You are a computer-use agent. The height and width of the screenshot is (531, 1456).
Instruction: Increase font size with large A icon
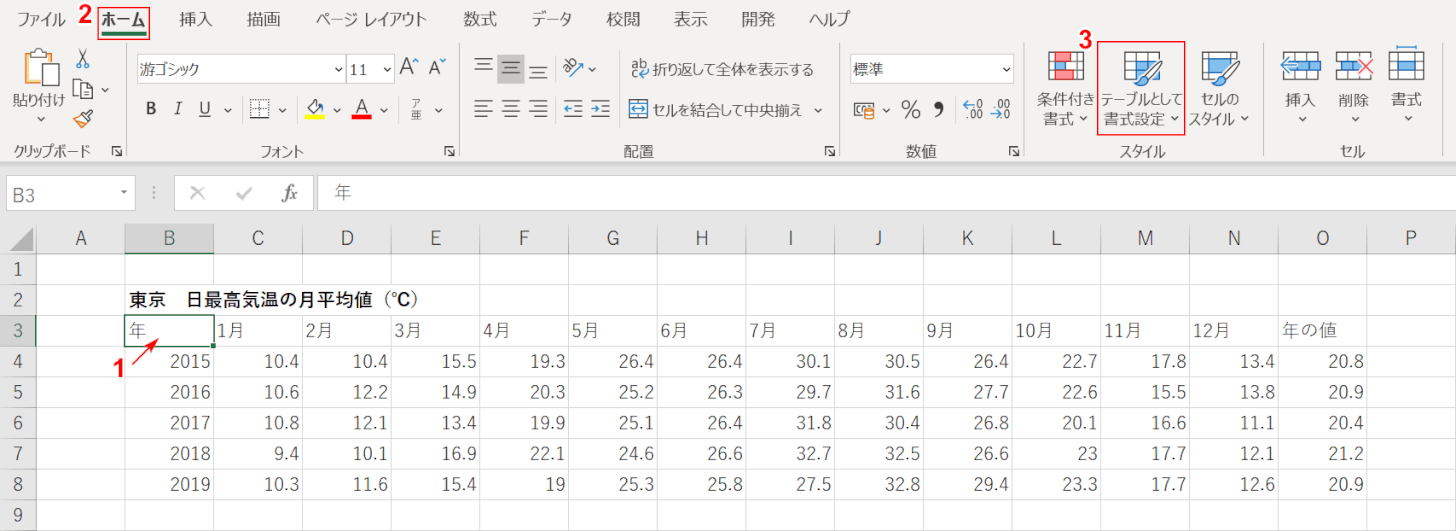pos(409,68)
